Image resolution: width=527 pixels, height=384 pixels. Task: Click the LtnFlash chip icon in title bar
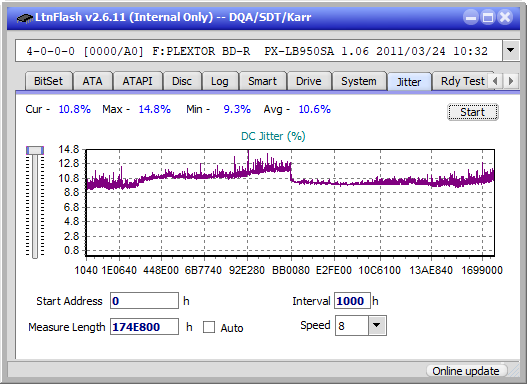point(25,17)
